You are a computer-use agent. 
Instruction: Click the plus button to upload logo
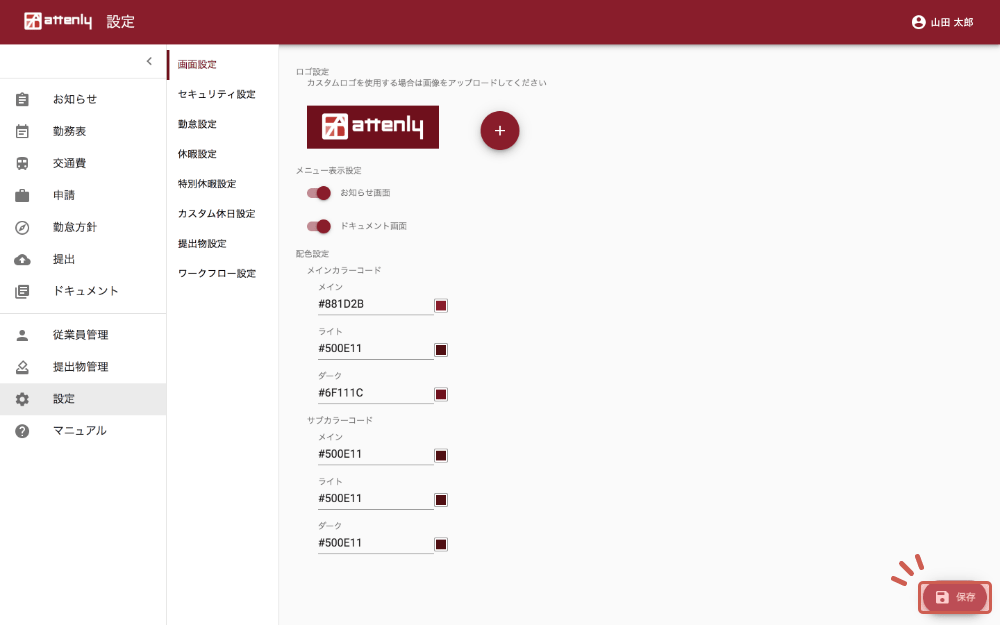click(500, 130)
